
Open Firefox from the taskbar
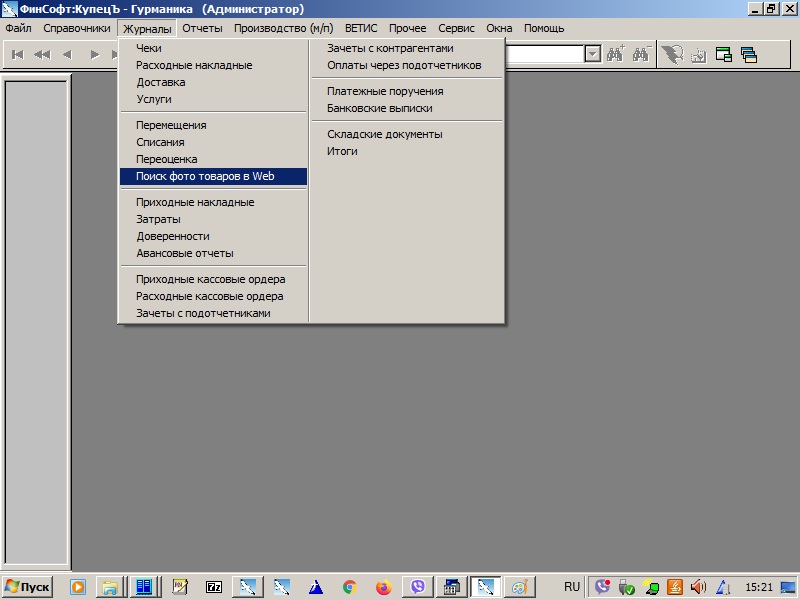(383, 587)
